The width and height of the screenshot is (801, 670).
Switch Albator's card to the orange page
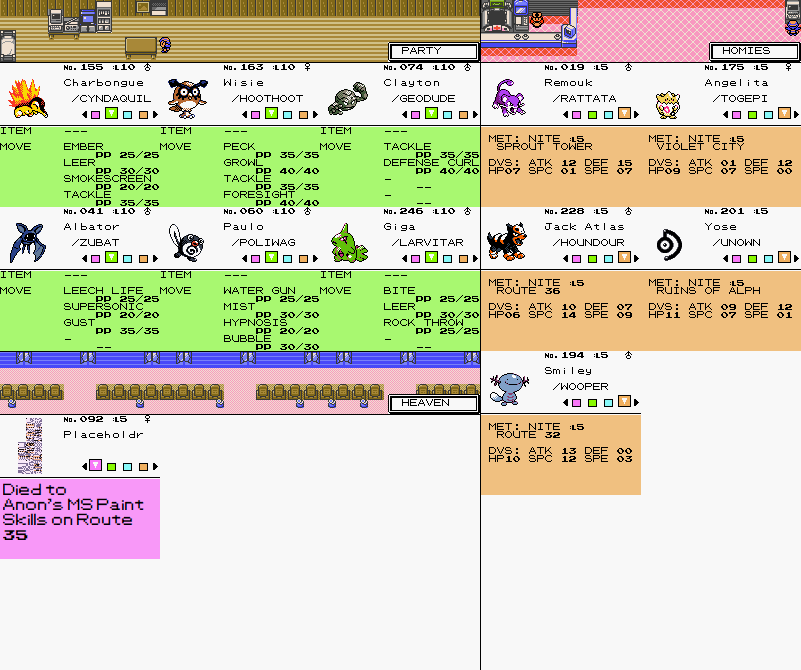coord(144,259)
